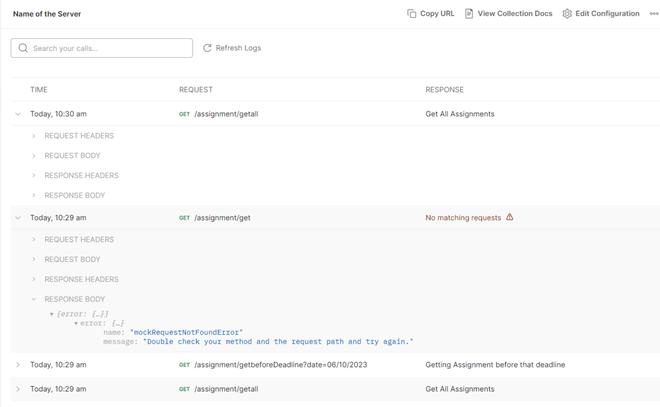The image size is (660, 407).
Task: Click the red warning triangle icon
Action: [509, 217]
